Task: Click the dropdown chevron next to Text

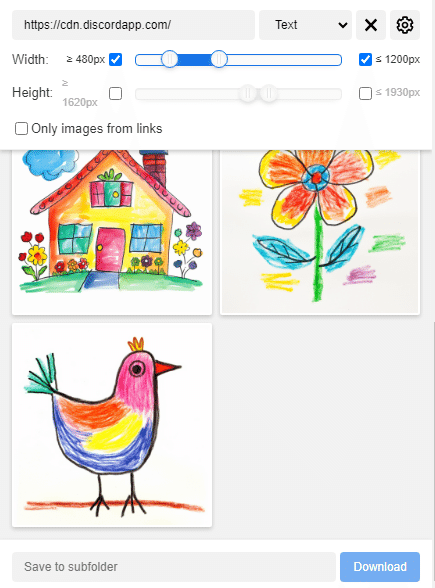Action: coord(342,25)
